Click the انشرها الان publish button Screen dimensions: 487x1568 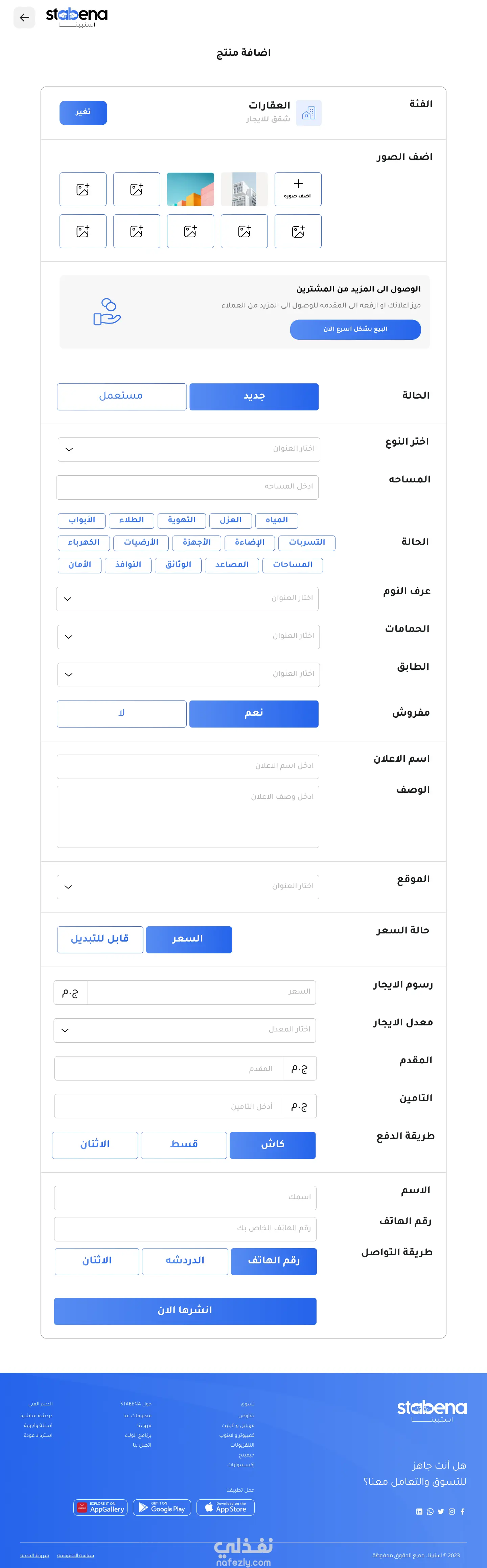(185, 1311)
